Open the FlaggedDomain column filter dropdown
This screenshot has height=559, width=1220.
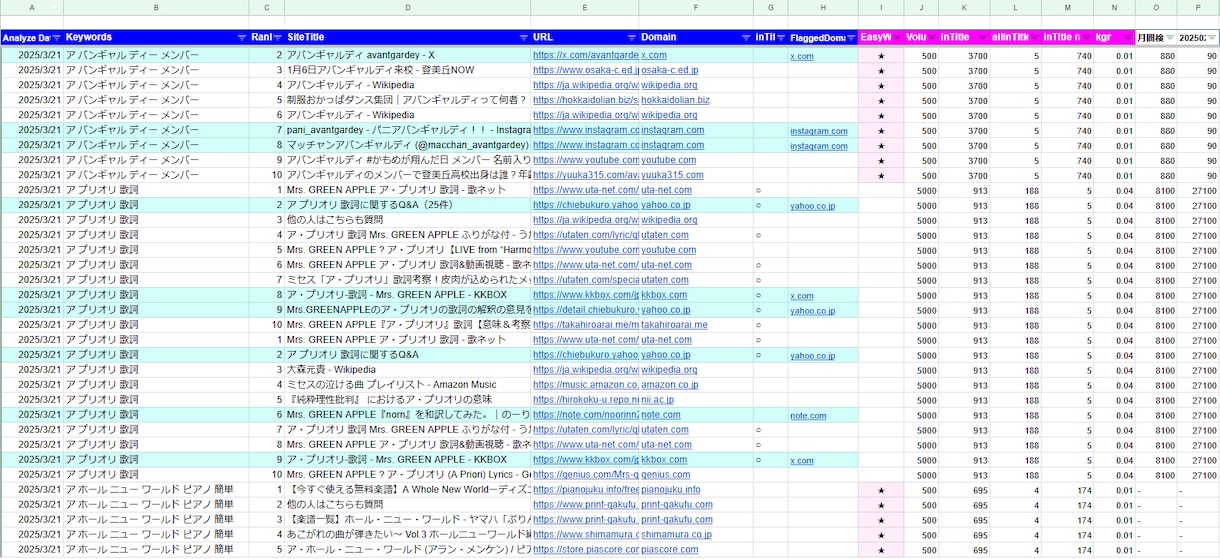(x=851, y=38)
